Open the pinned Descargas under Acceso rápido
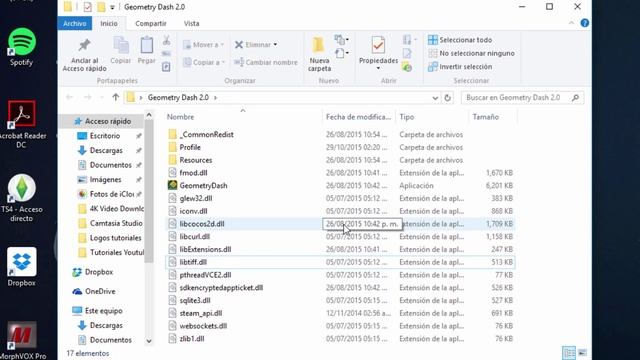The image size is (640, 360). click(x=106, y=151)
